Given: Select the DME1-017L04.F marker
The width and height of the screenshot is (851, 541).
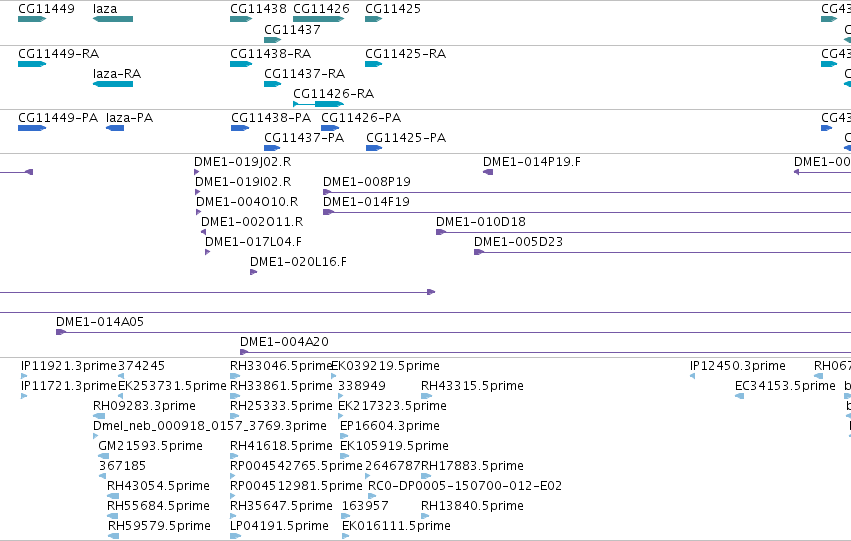Looking at the screenshot, I should [207, 252].
